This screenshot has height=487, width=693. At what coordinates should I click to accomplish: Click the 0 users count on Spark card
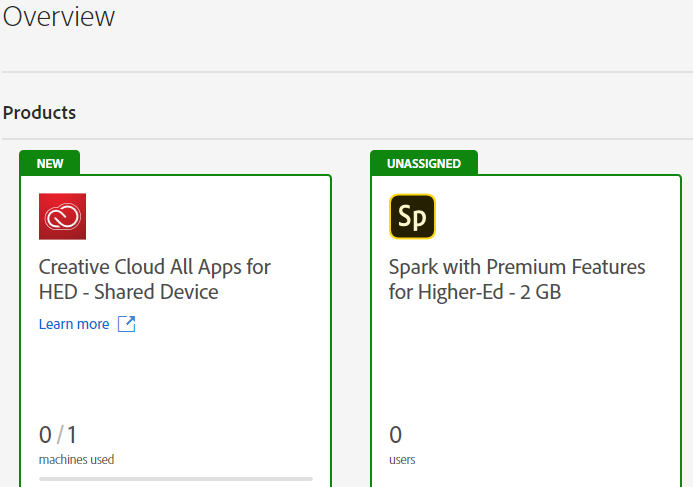(x=396, y=435)
